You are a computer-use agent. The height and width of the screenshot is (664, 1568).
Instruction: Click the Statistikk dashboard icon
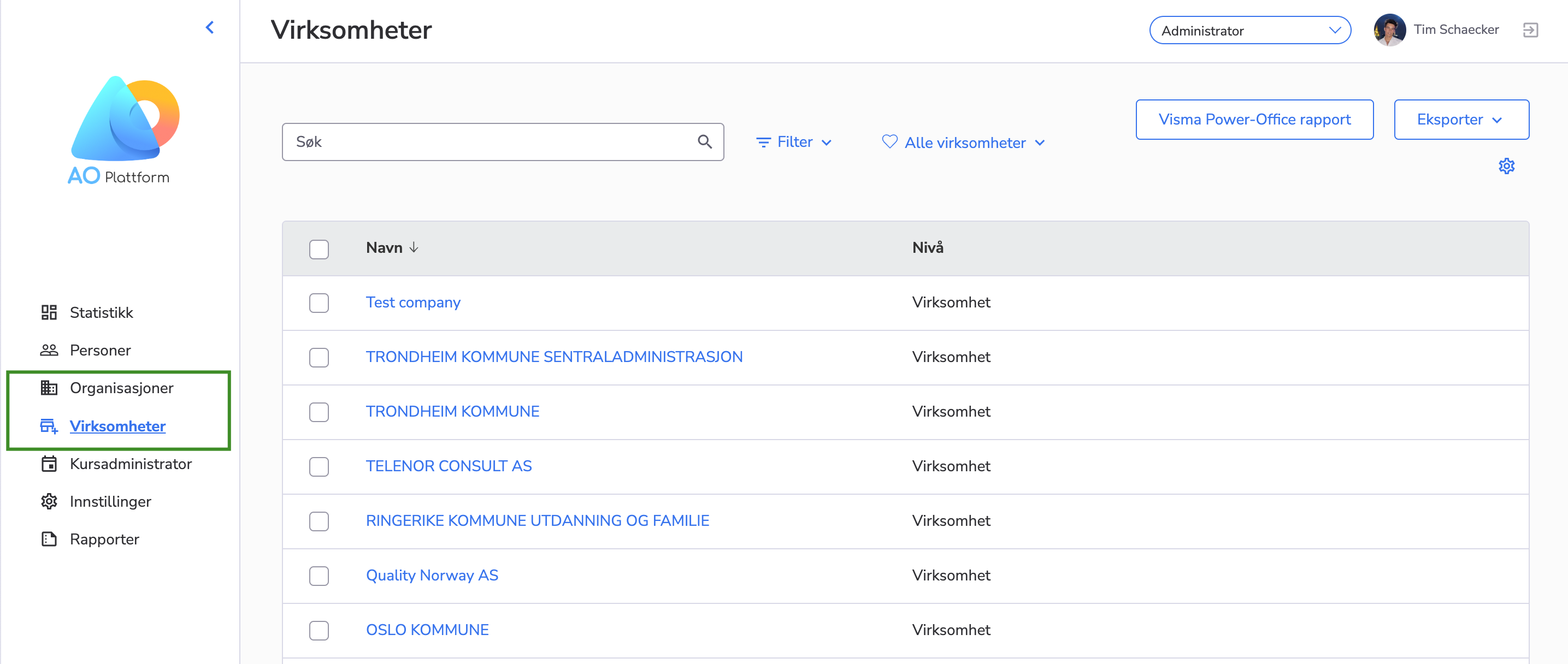click(x=49, y=312)
